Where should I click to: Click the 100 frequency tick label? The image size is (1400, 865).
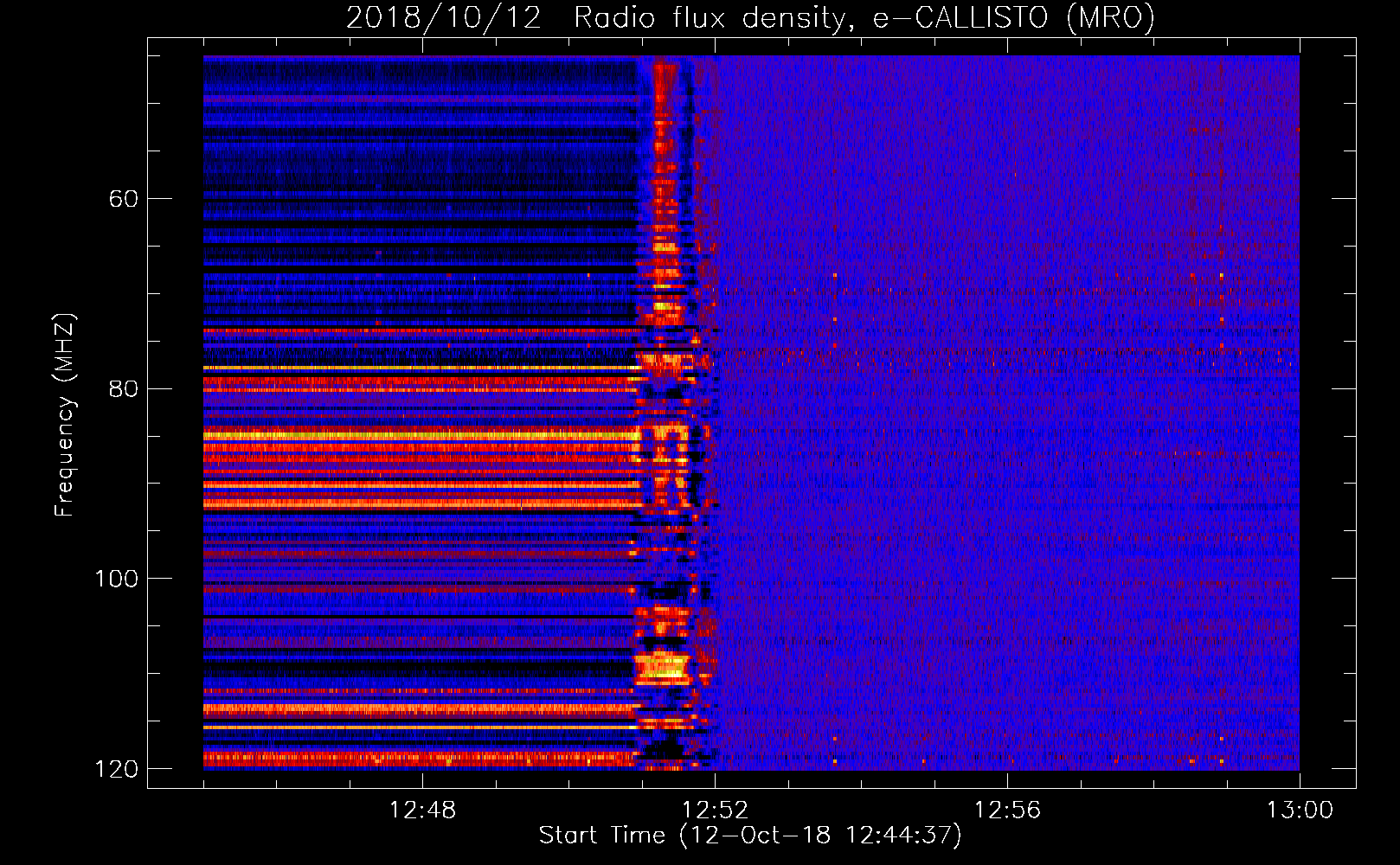[116, 578]
